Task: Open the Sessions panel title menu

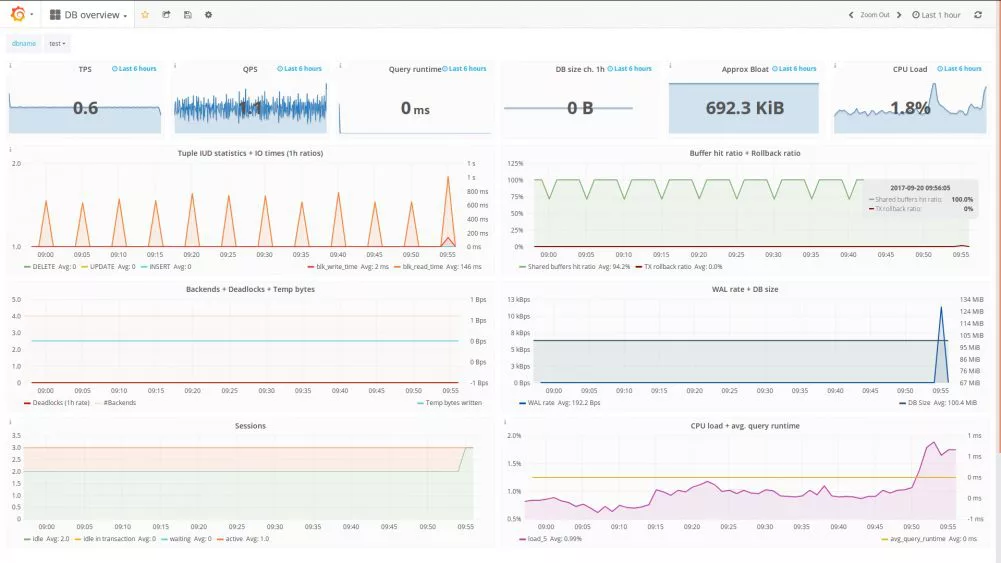Action: 250,426
